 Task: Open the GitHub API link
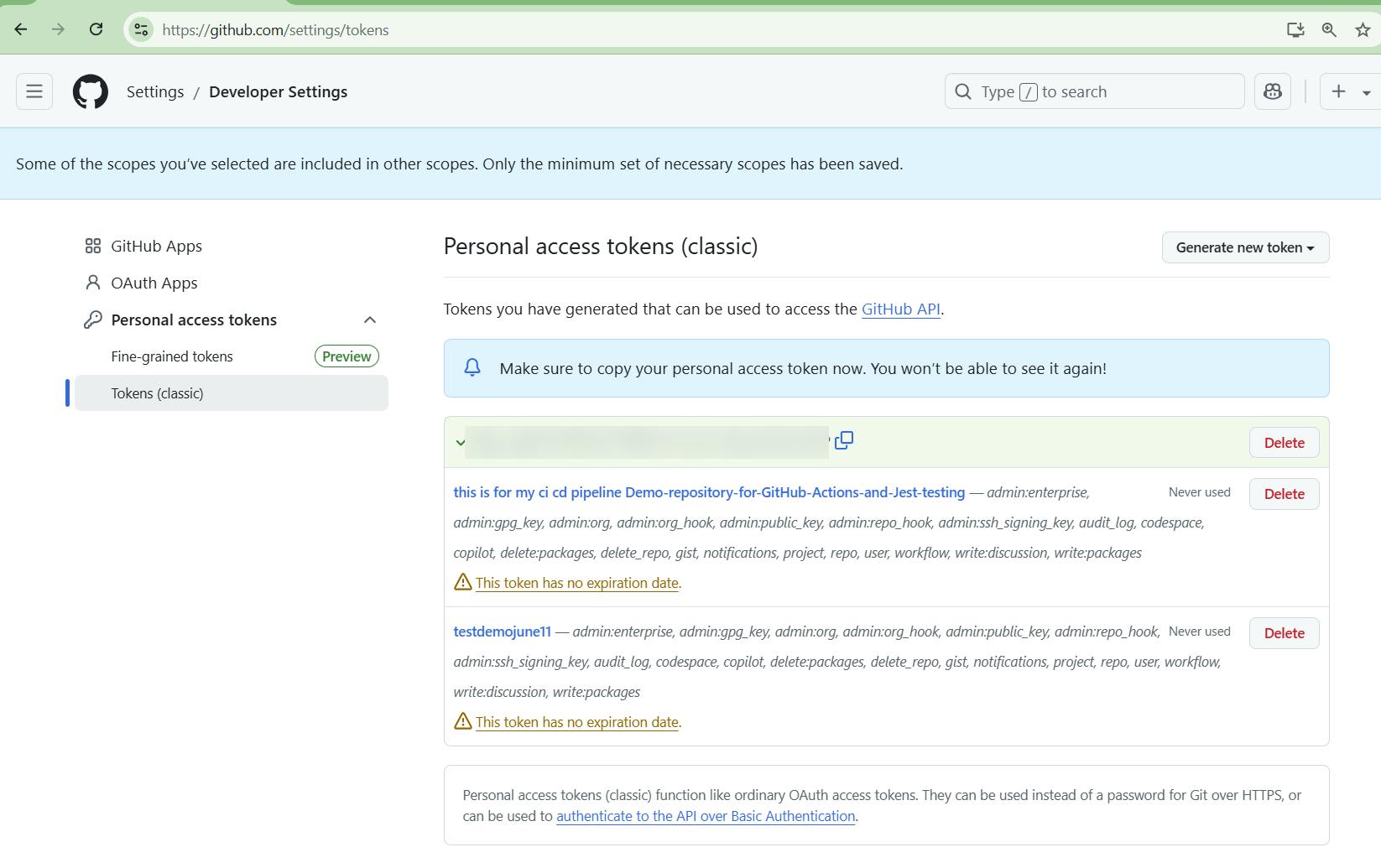pyautogui.click(x=900, y=309)
